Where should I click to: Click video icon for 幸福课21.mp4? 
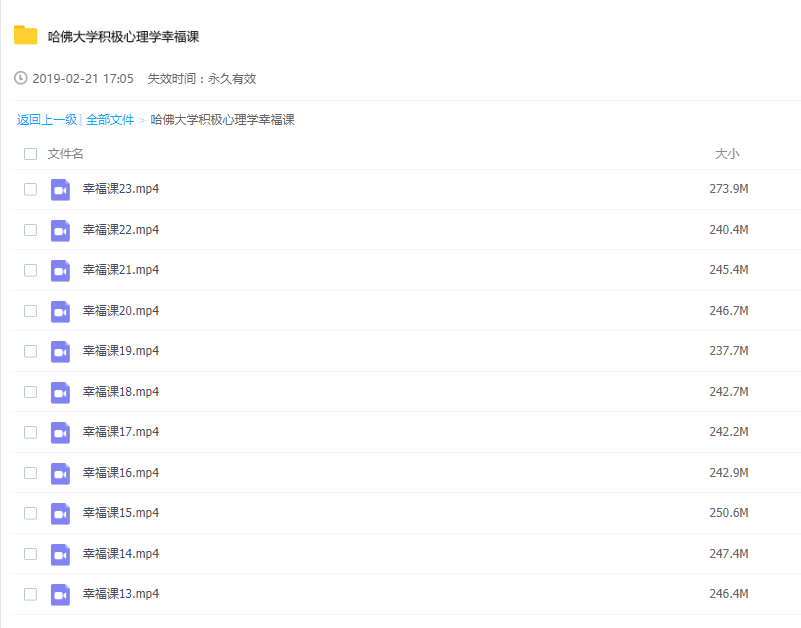click(x=60, y=271)
